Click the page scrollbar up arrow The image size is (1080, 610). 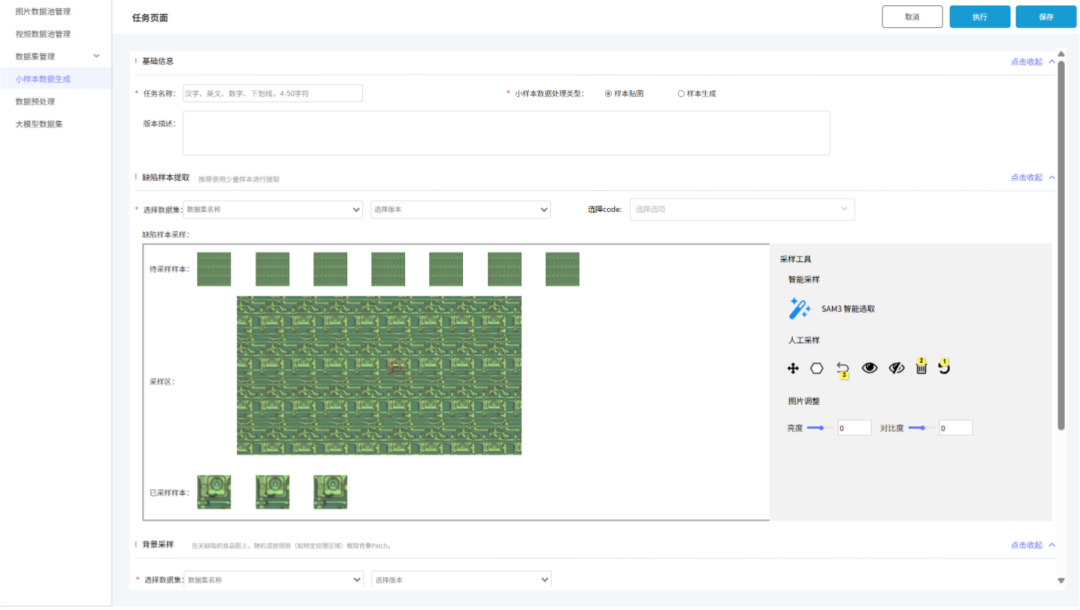(x=1061, y=54)
